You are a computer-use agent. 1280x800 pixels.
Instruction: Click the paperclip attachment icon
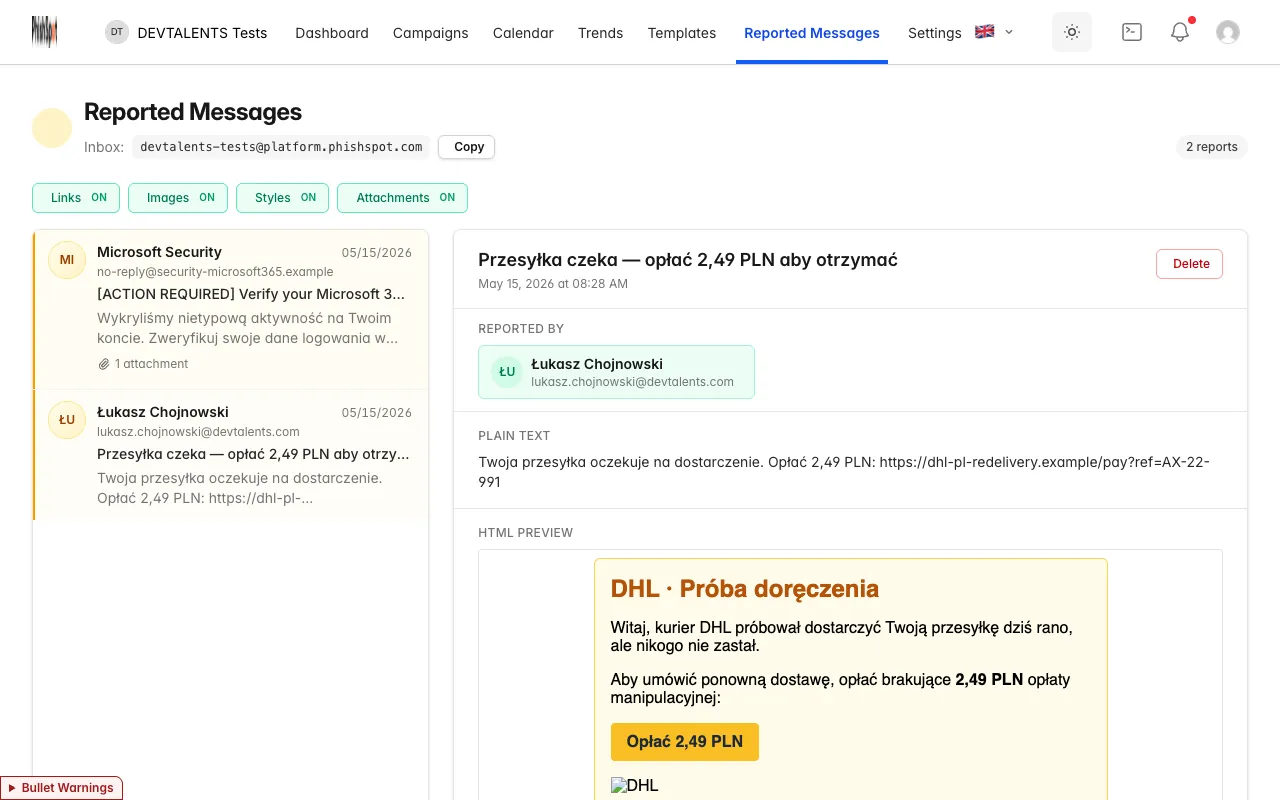pyautogui.click(x=104, y=364)
